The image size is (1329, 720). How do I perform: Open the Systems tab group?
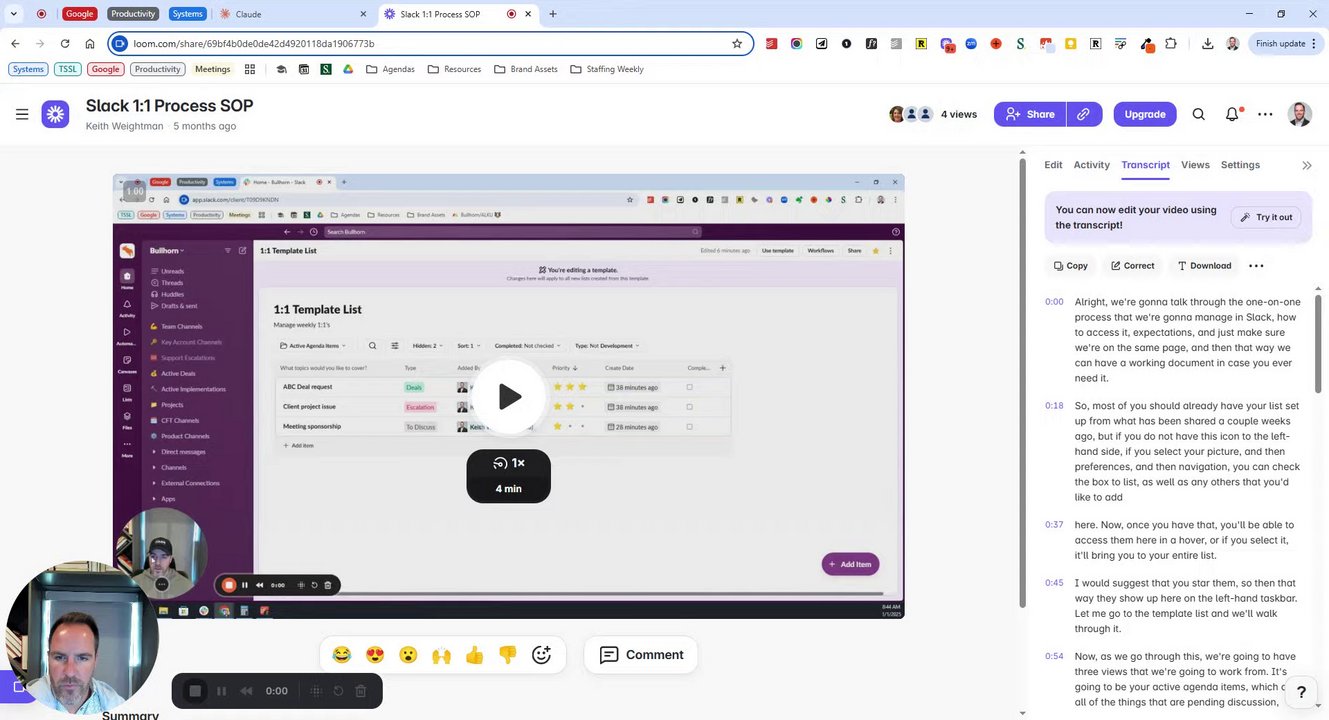click(187, 14)
